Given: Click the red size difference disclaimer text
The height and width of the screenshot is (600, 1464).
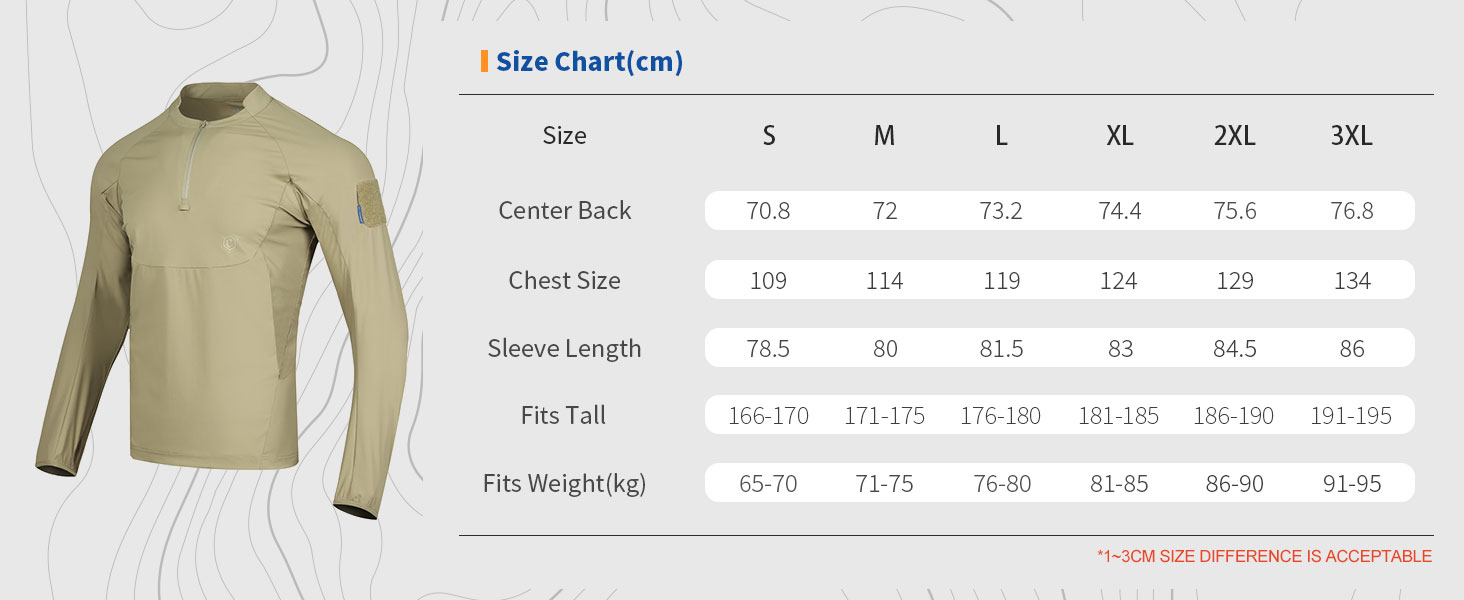Looking at the screenshot, I should pyautogui.click(x=1264, y=556).
